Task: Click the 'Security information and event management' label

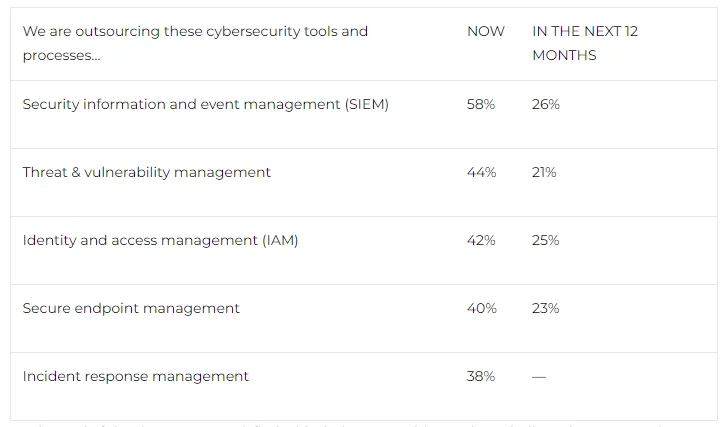Action: 180,104
